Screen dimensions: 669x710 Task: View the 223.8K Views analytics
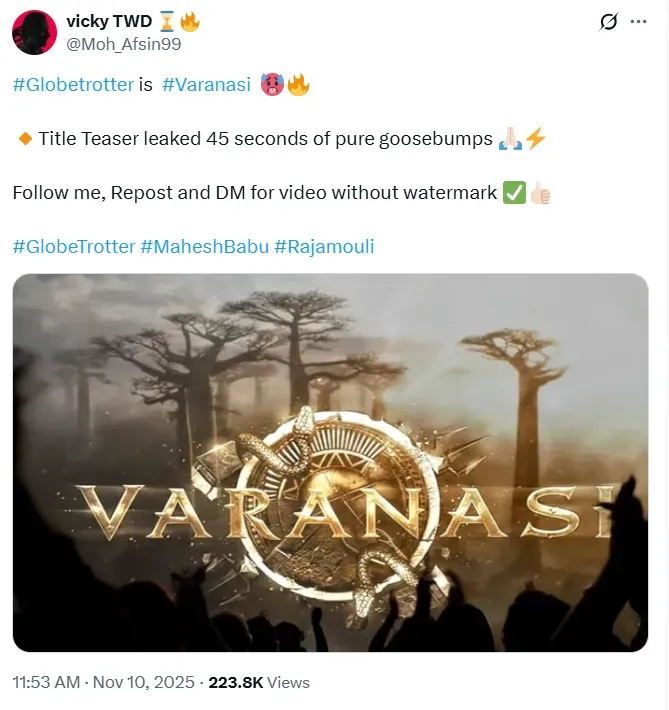[259, 682]
